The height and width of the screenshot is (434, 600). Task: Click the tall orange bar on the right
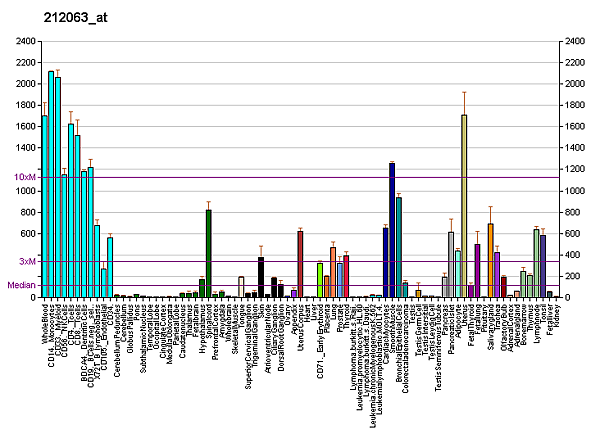(490, 260)
